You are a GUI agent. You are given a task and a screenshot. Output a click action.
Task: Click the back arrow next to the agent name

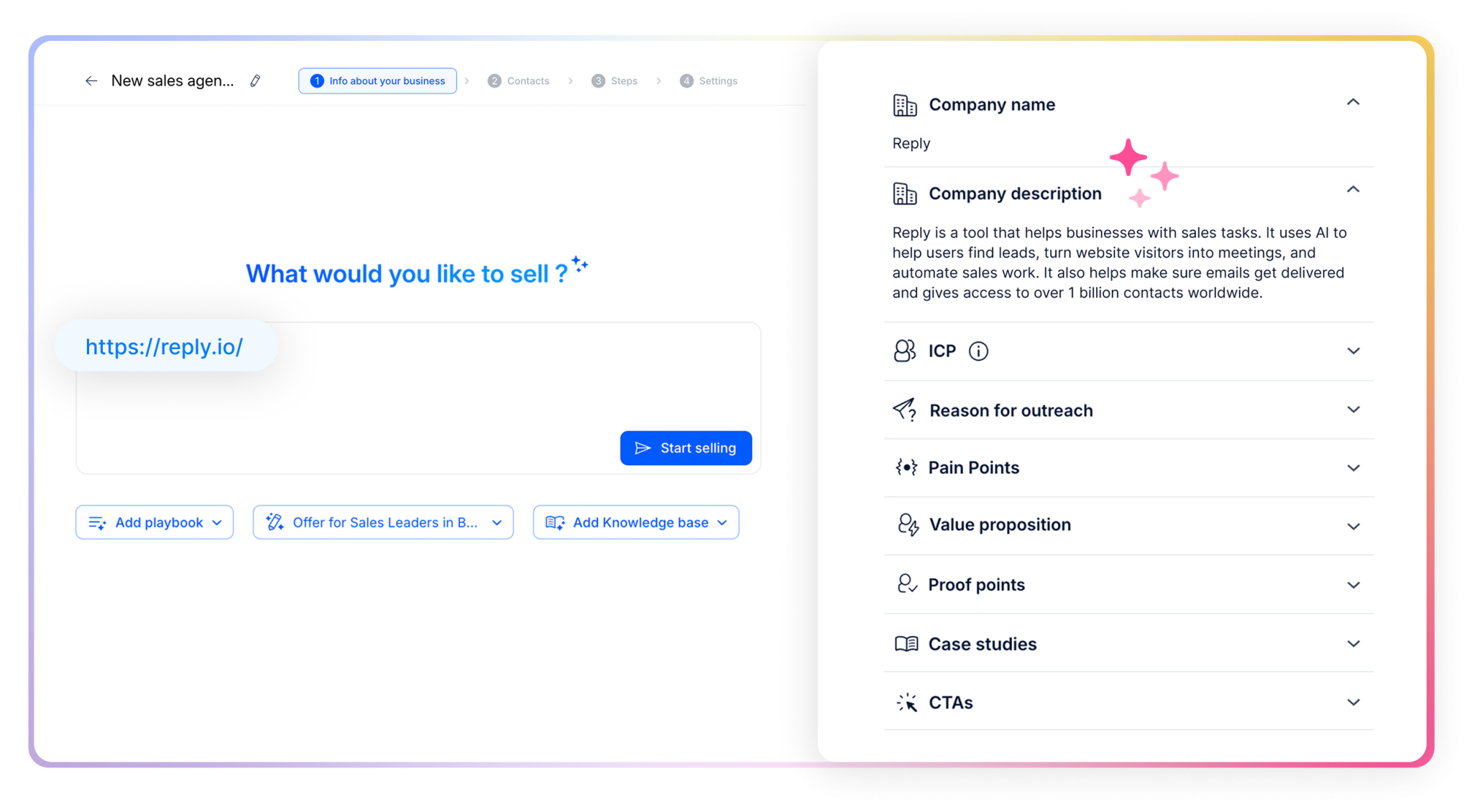pyautogui.click(x=91, y=80)
